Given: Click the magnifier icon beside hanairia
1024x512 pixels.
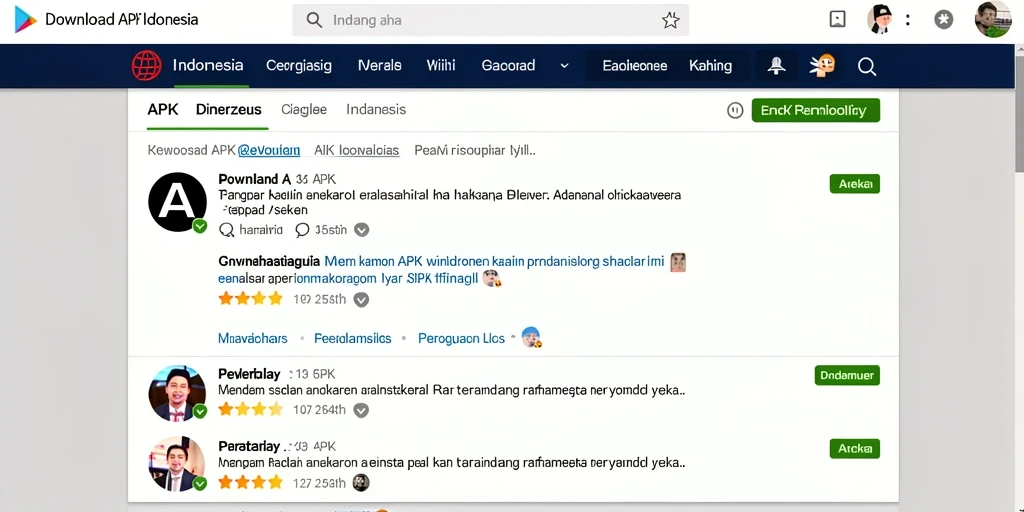Looking at the screenshot, I should pyautogui.click(x=227, y=230).
